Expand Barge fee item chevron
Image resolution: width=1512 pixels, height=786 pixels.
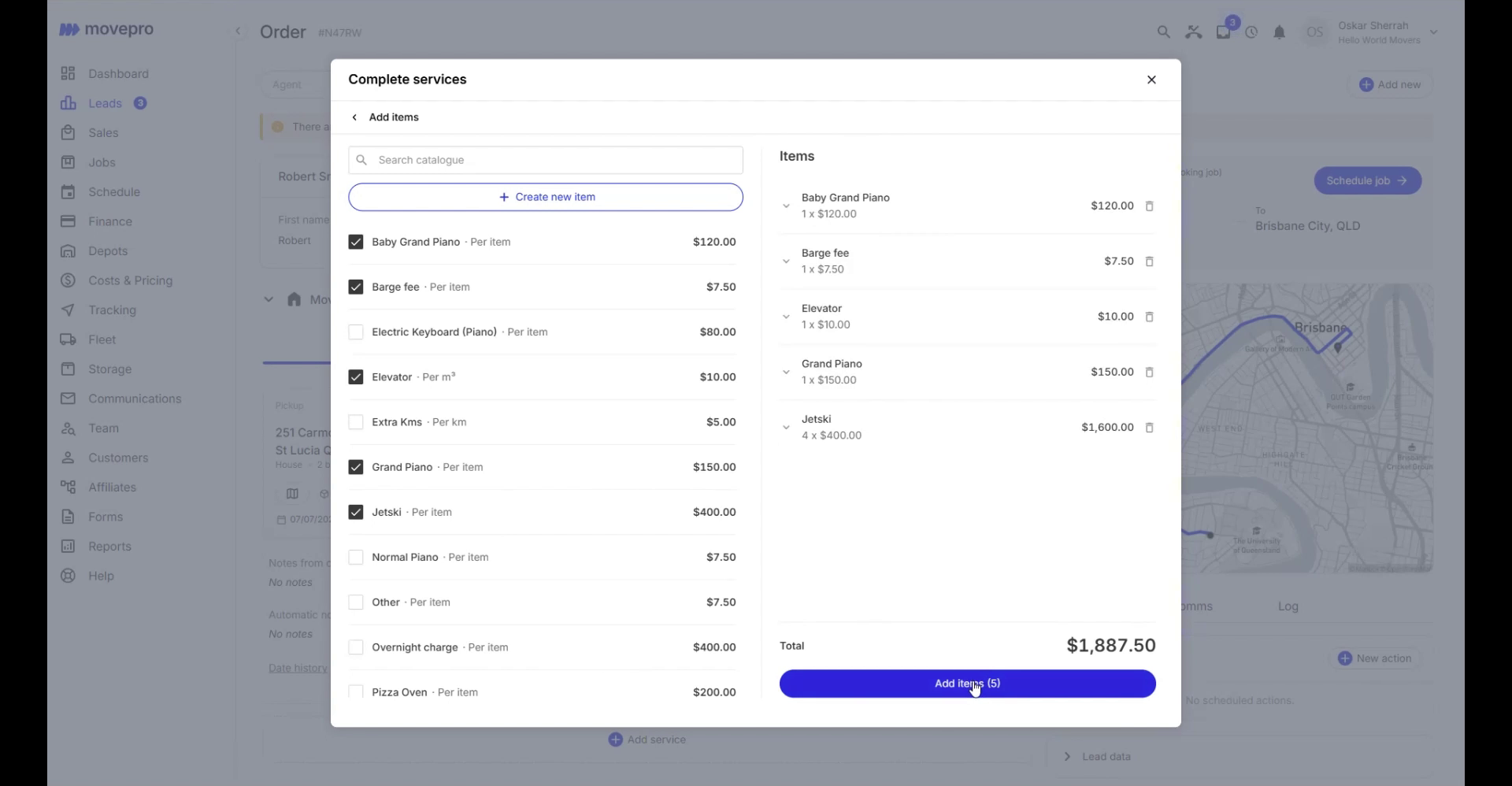pos(786,261)
